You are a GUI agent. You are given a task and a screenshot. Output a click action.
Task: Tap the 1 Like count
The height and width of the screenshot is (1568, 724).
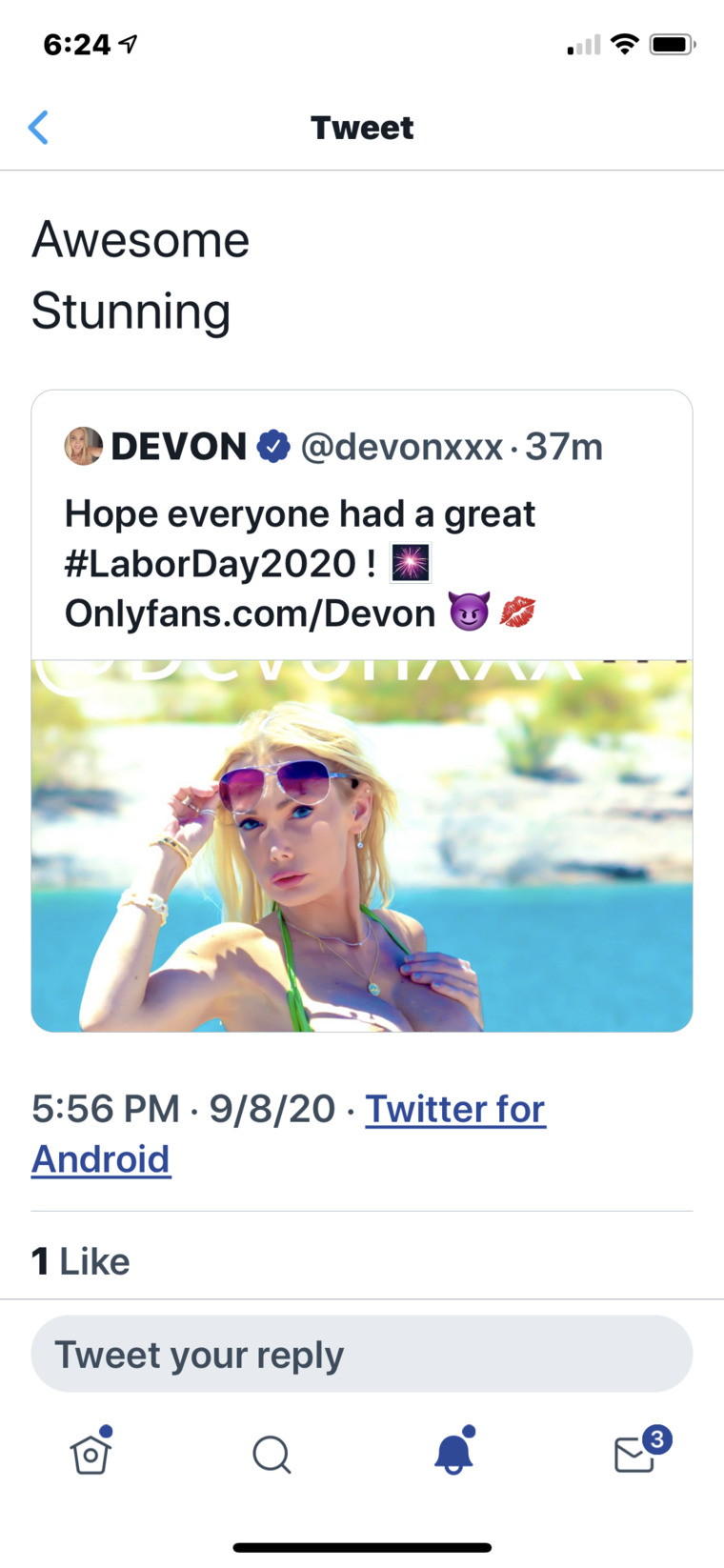click(x=80, y=1260)
